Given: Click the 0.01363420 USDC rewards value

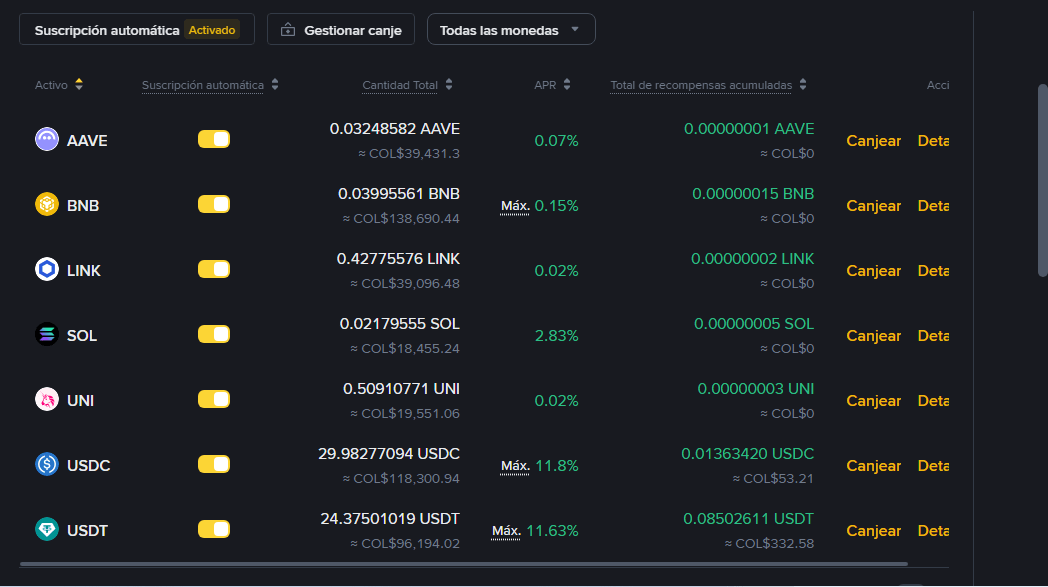Looking at the screenshot, I should tap(748, 453).
